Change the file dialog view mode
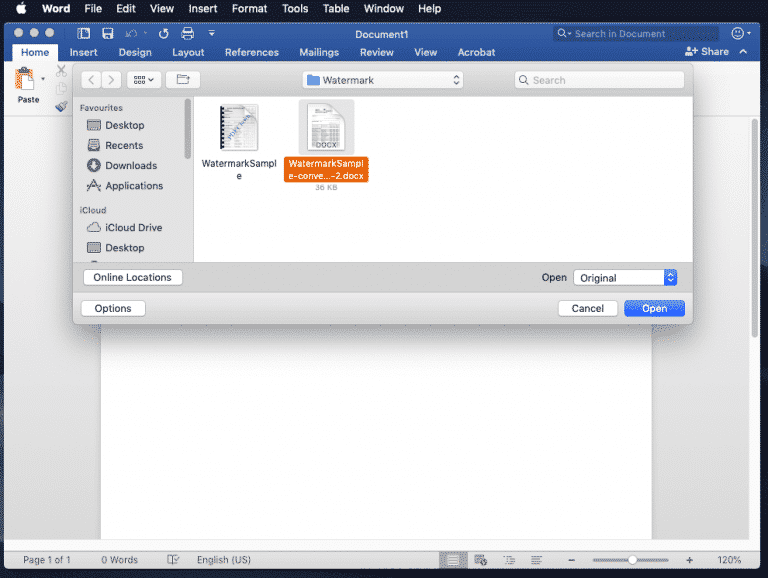The width and height of the screenshot is (768, 578). 144,80
